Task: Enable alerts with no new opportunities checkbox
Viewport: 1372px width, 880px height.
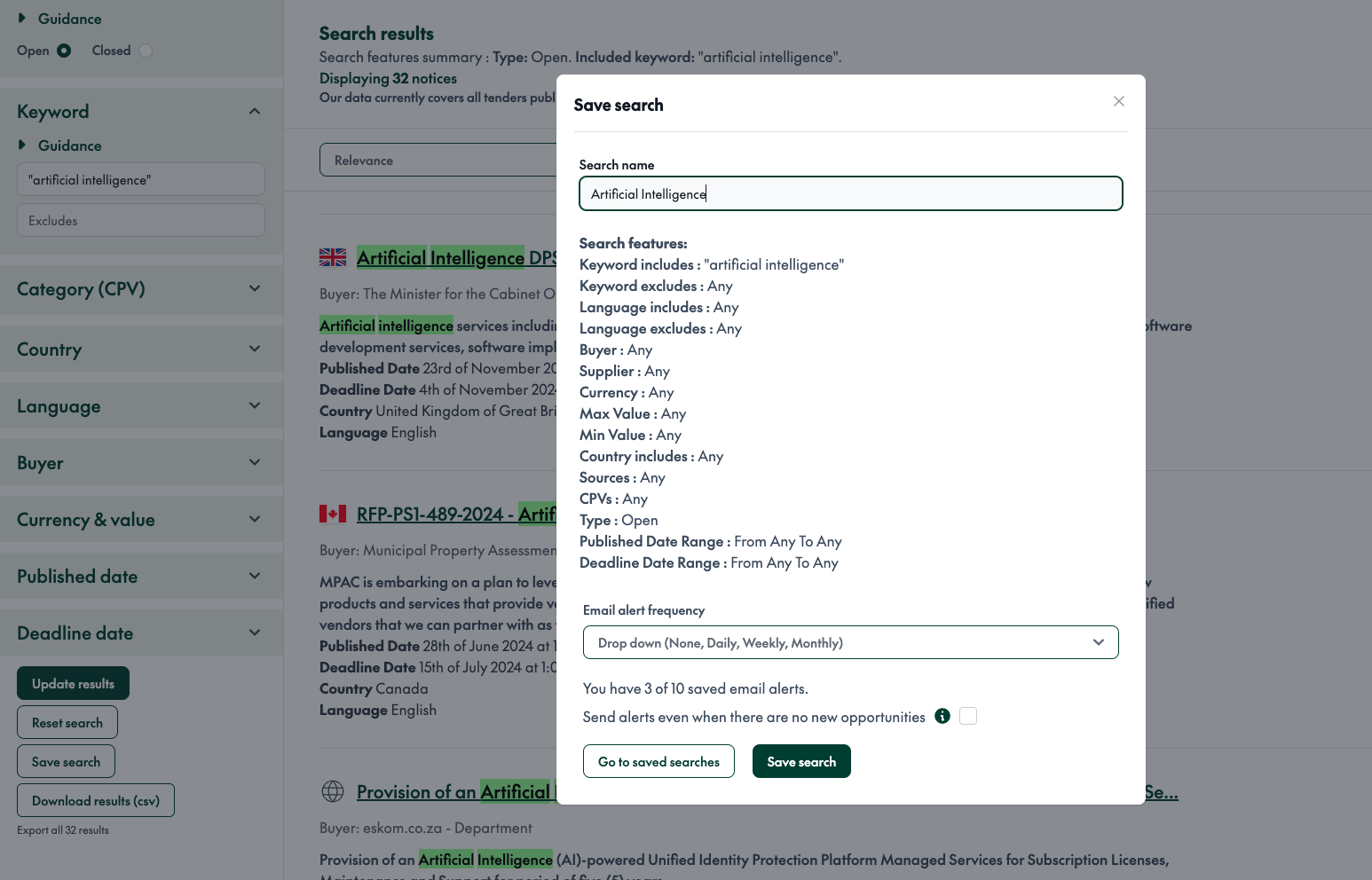Action: click(968, 716)
